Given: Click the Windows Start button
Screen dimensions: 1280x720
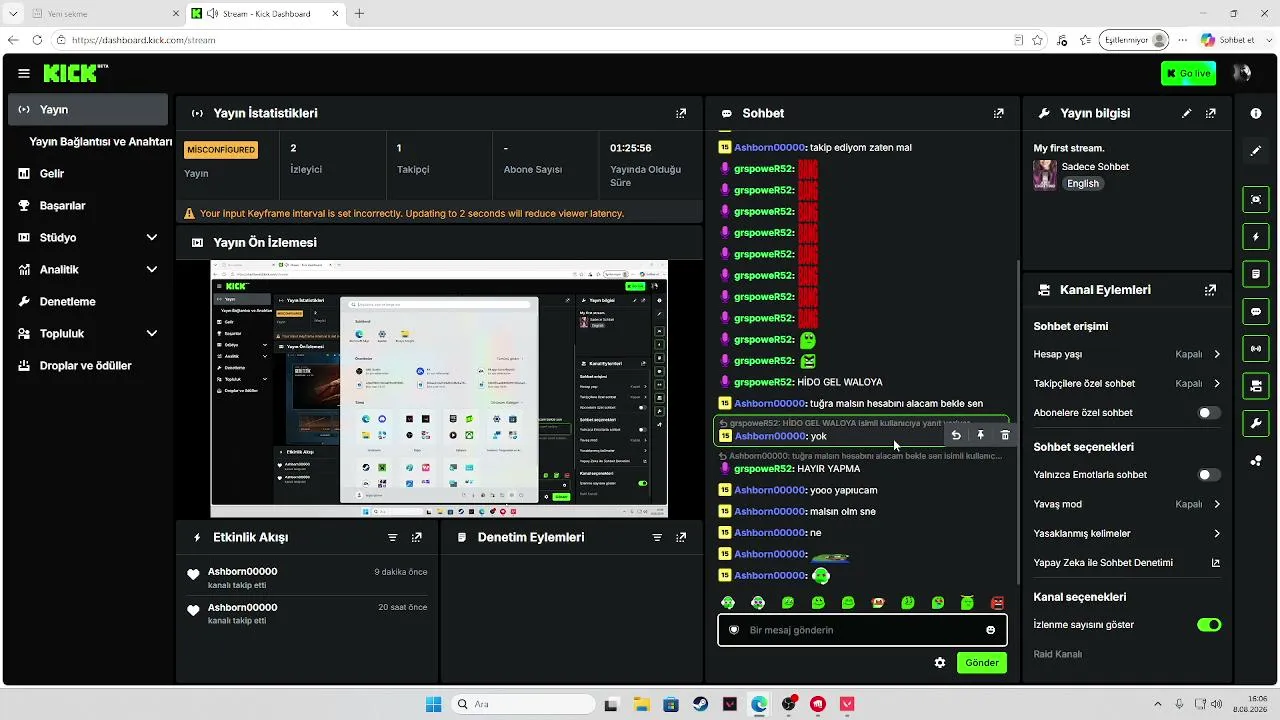Looking at the screenshot, I should pos(433,704).
